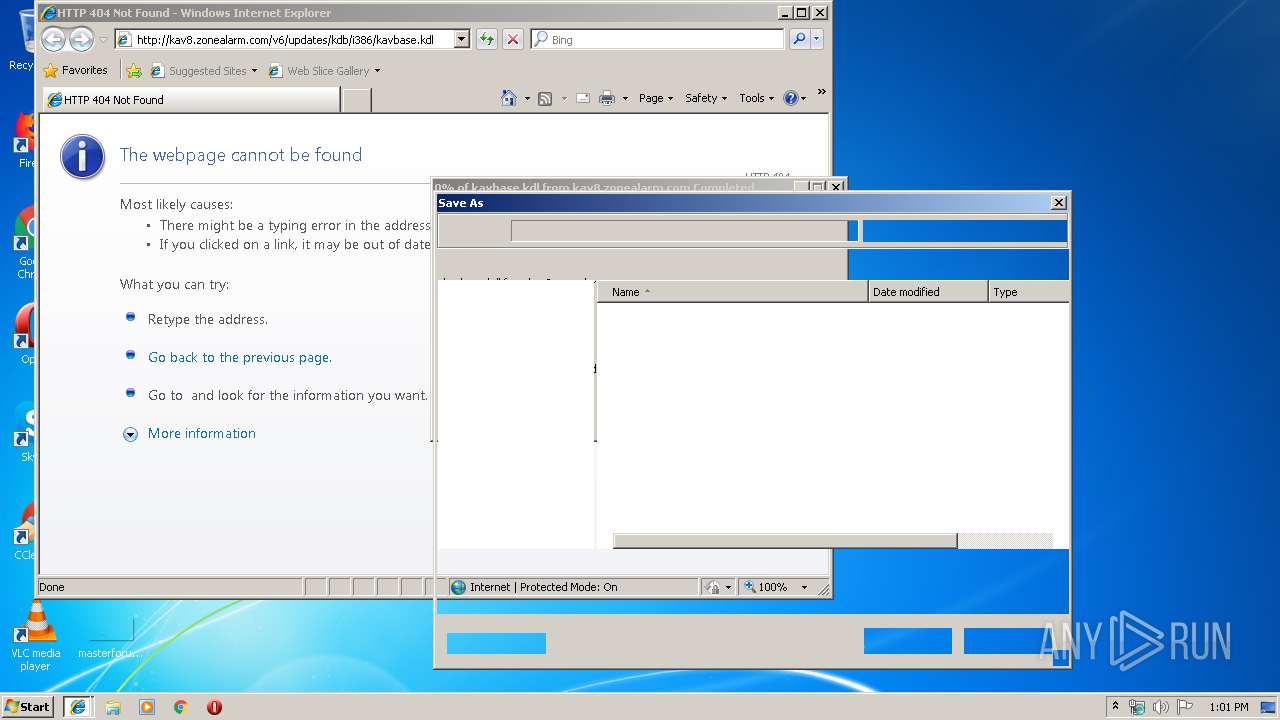
Task: Click the 1:01 PM taskbar clock
Action: [1229, 707]
